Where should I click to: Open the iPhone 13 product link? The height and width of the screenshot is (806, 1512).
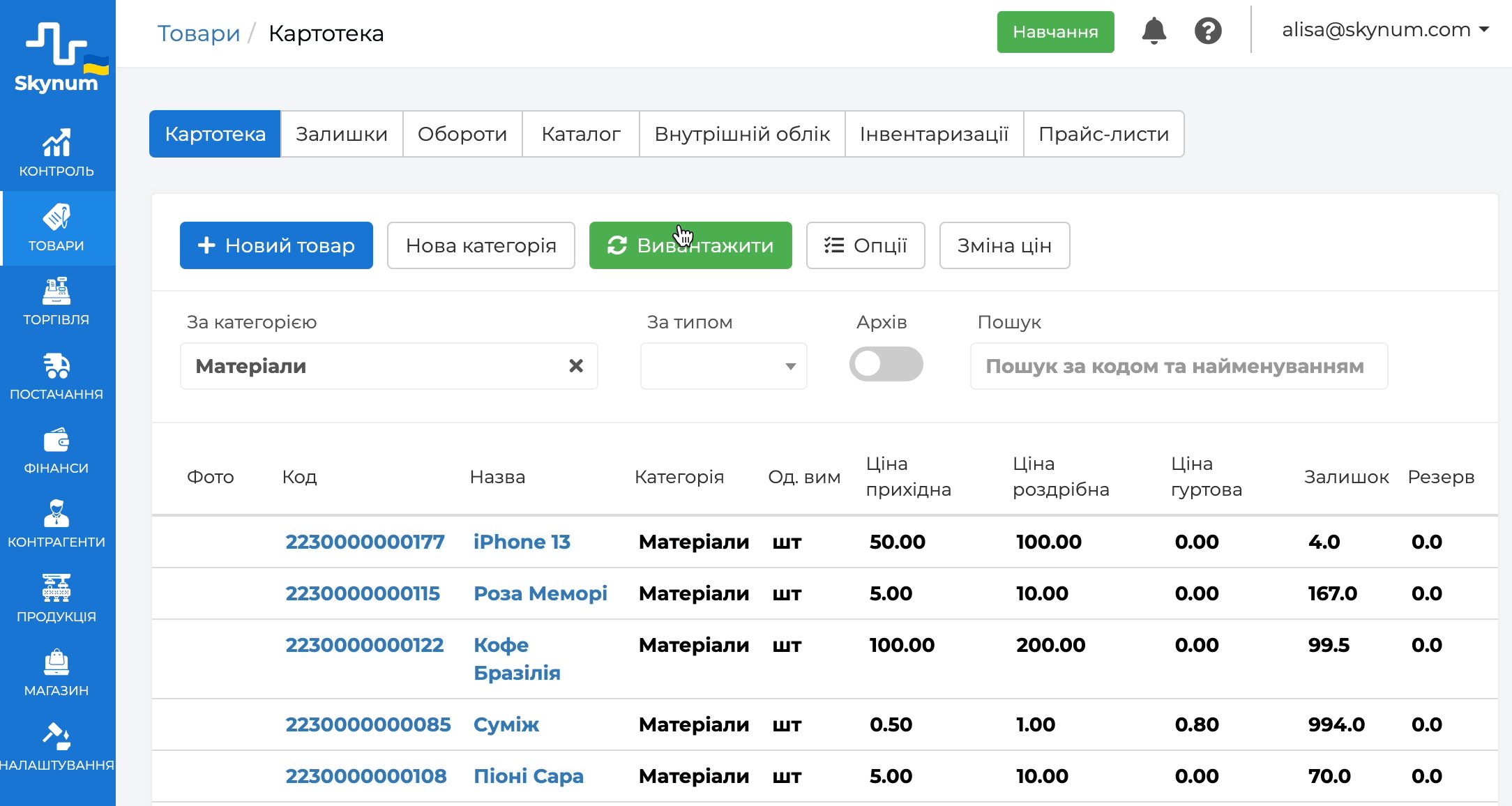[x=522, y=542]
